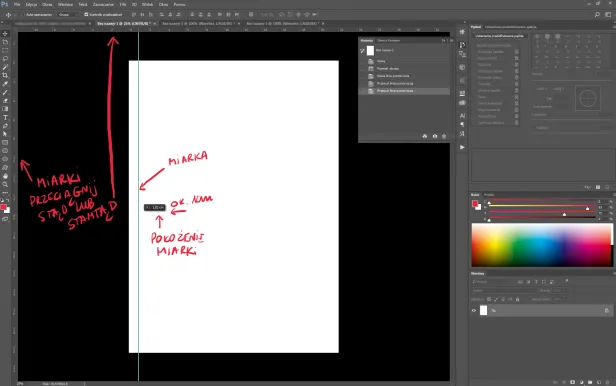616x386 pixels.
Task: Click the lock icon on Tło layer
Action: coord(607,311)
